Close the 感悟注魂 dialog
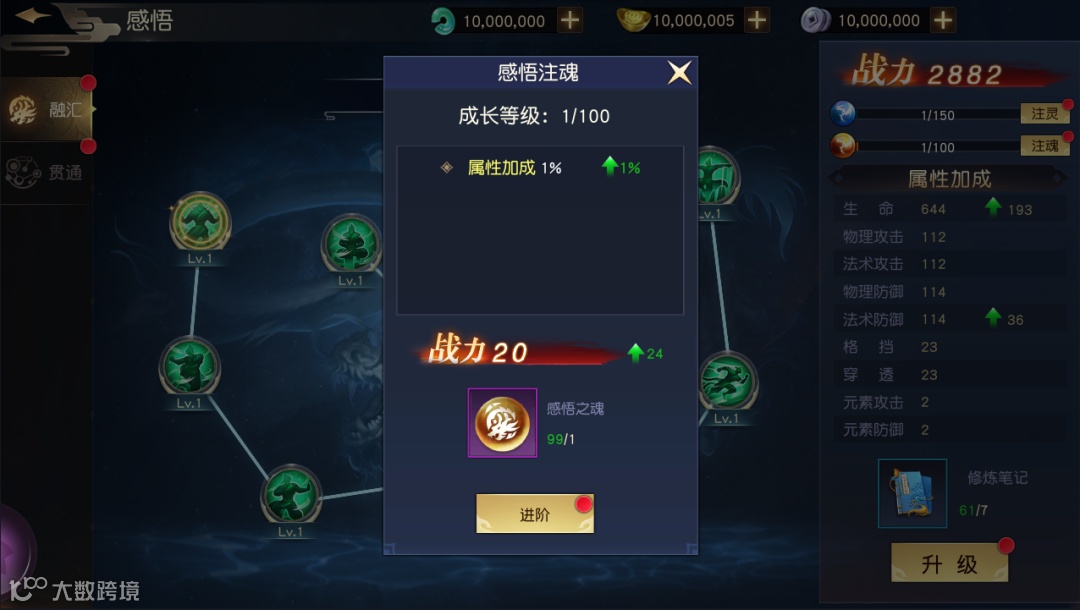 [679, 72]
